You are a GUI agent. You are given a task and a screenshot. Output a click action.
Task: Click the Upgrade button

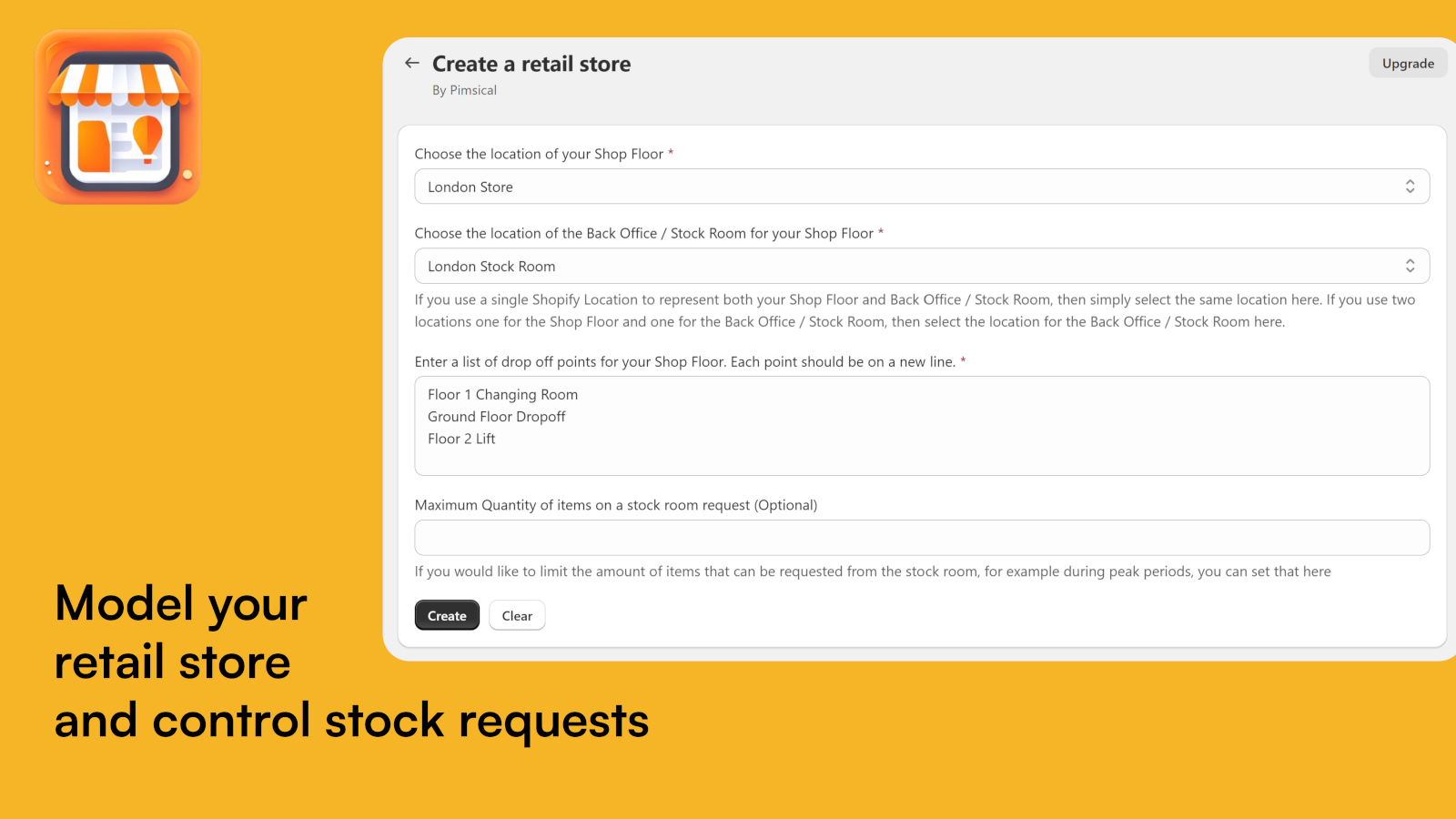[1408, 63]
